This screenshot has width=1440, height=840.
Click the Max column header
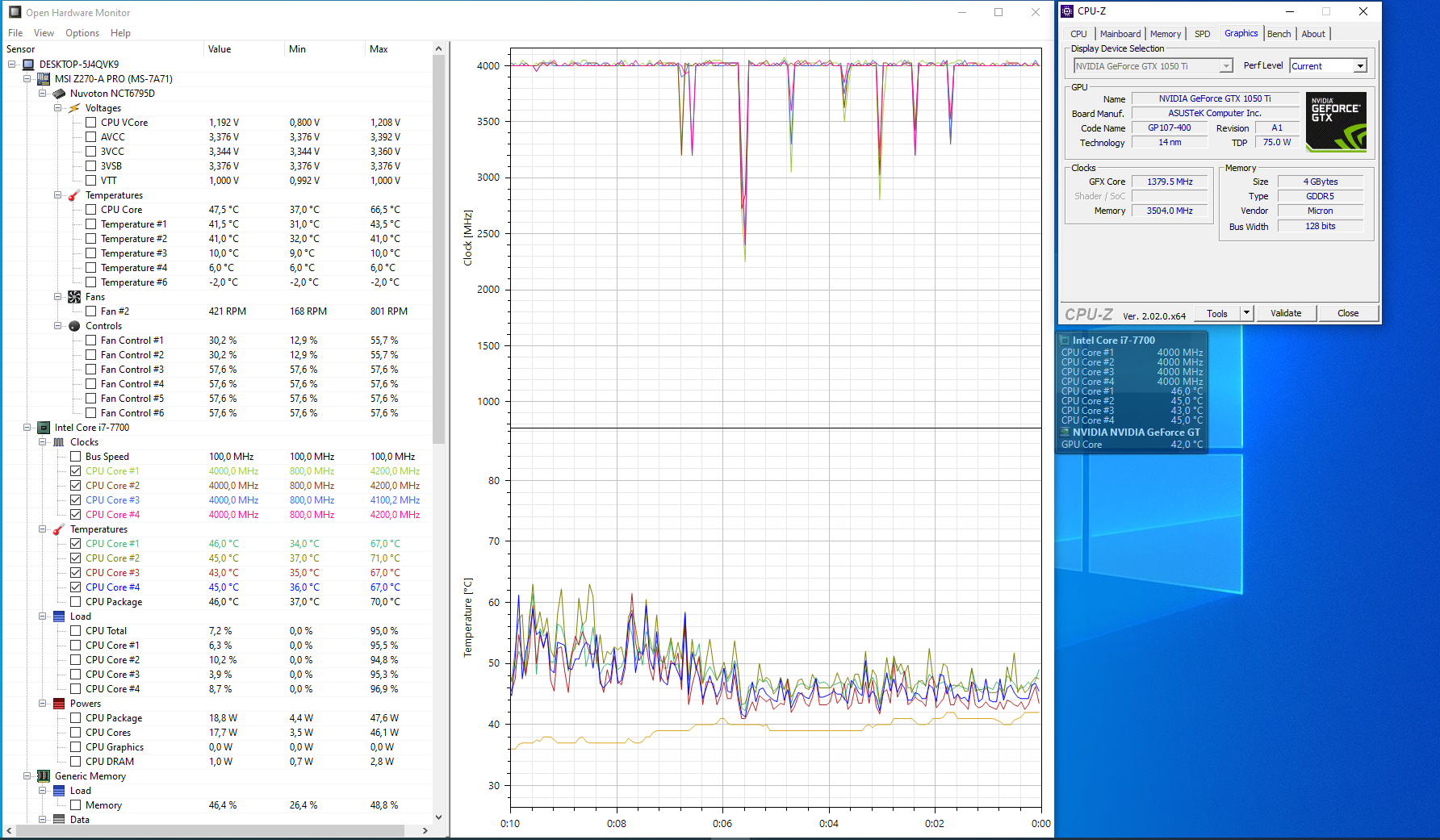point(379,49)
